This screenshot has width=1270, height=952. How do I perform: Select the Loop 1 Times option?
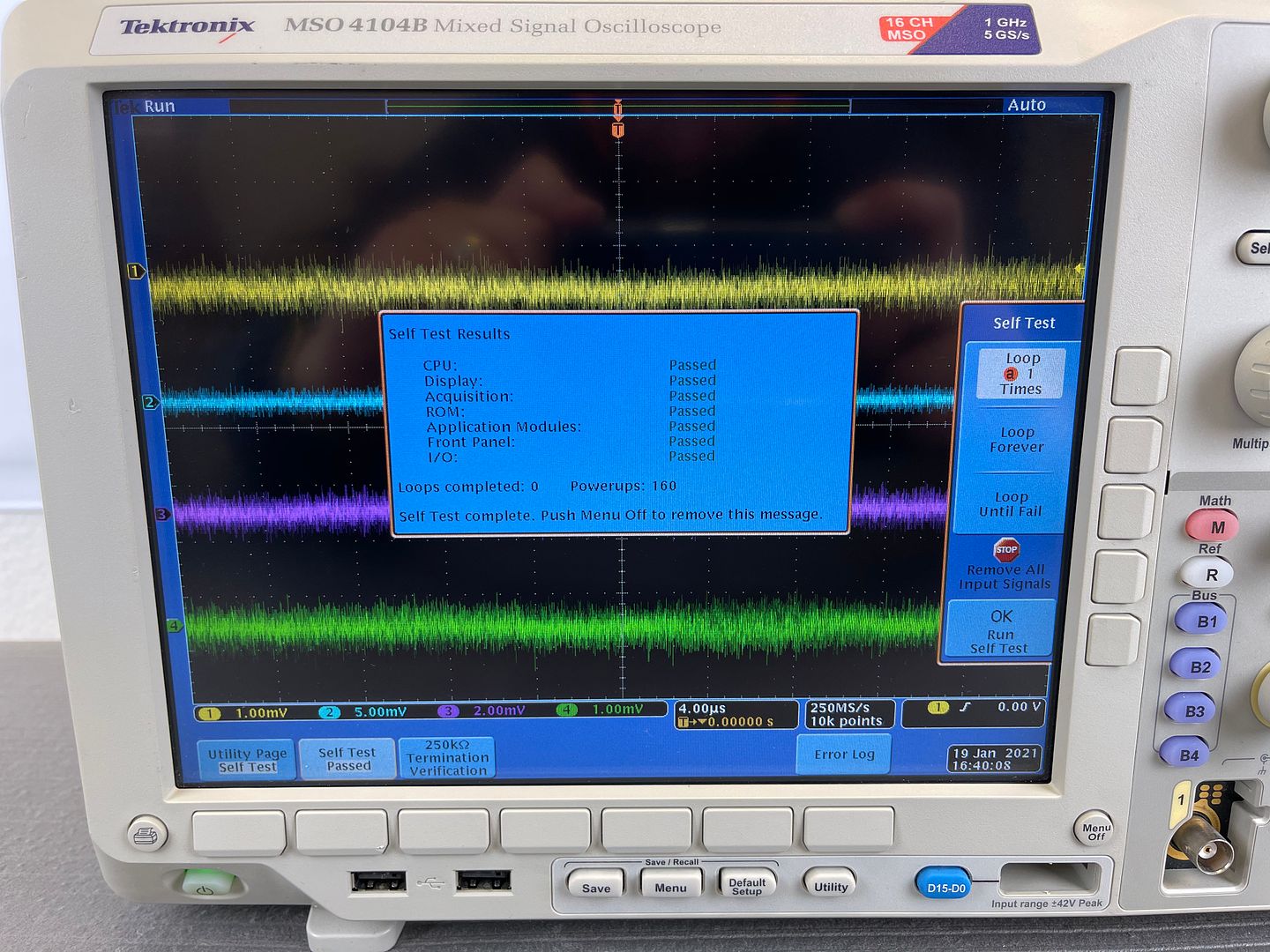[x=1021, y=373]
